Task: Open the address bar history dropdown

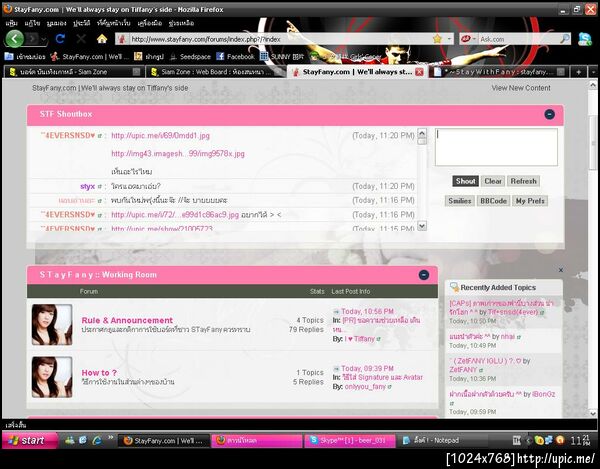Action: coord(449,39)
